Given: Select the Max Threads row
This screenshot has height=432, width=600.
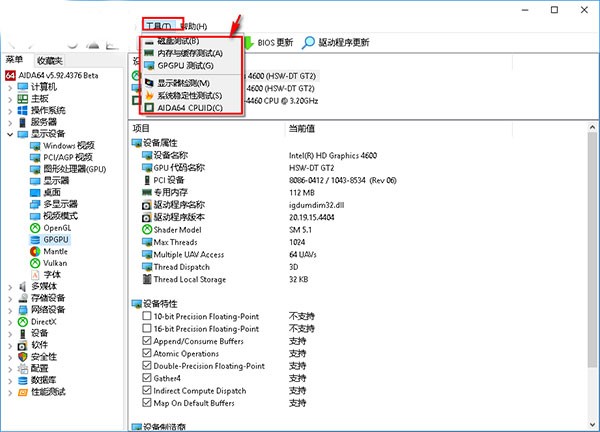Looking at the screenshot, I should (x=174, y=241).
